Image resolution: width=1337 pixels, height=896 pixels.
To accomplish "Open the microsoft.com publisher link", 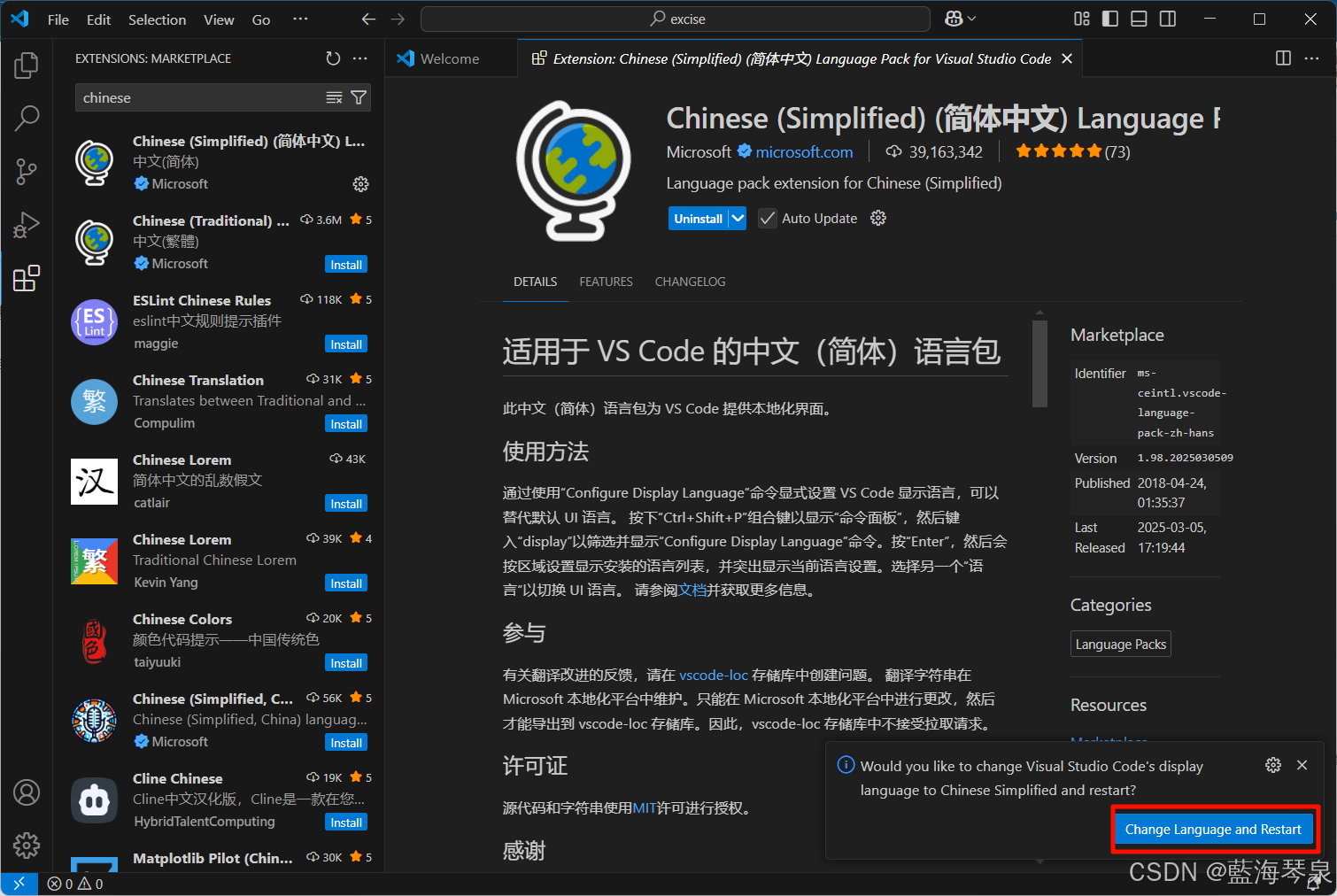I will tap(804, 152).
